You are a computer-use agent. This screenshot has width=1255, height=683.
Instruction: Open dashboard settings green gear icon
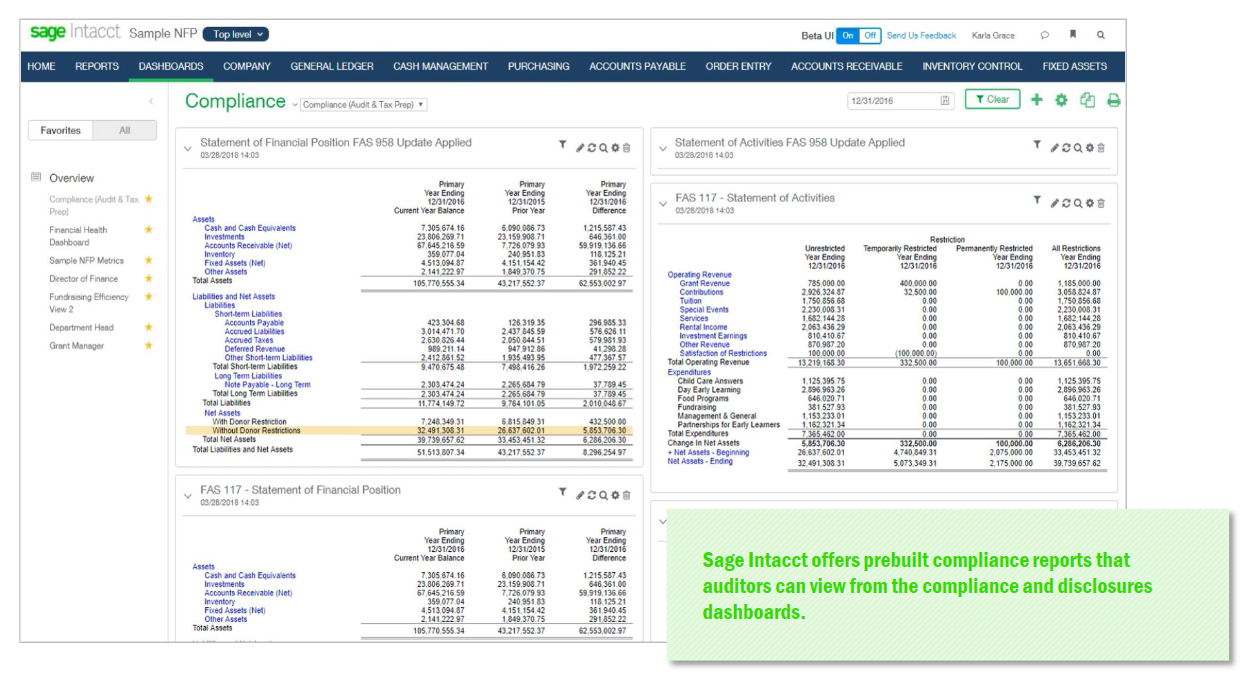click(x=1061, y=100)
